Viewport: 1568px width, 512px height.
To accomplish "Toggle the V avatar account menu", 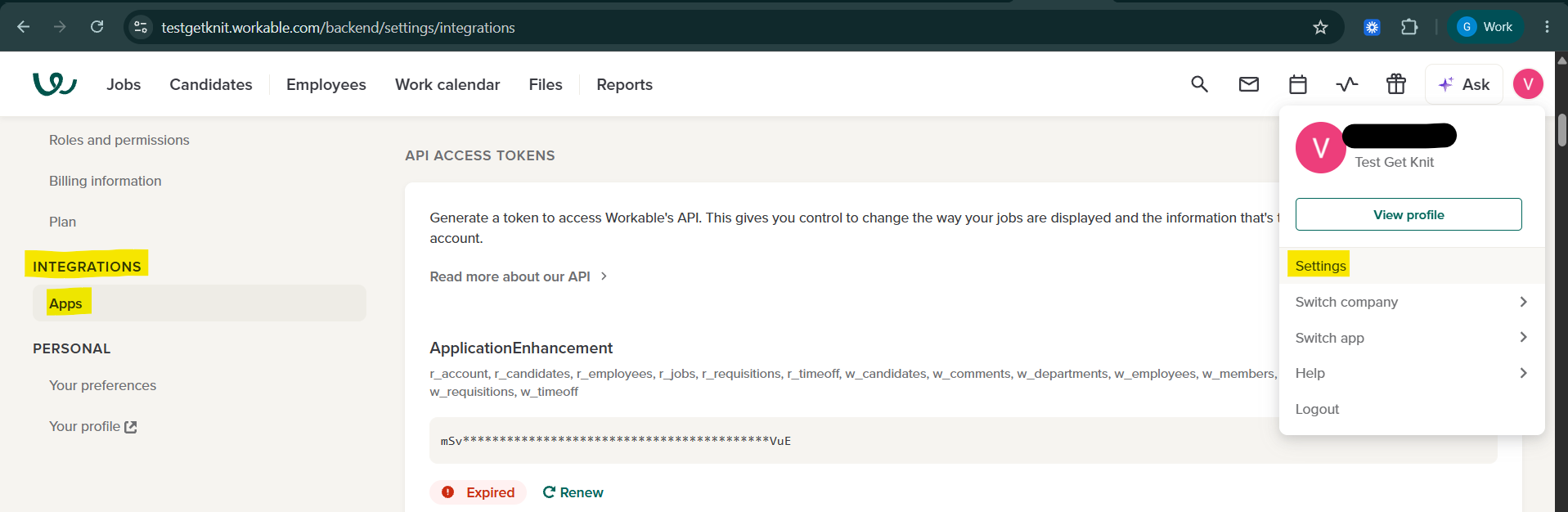I will (x=1528, y=84).
